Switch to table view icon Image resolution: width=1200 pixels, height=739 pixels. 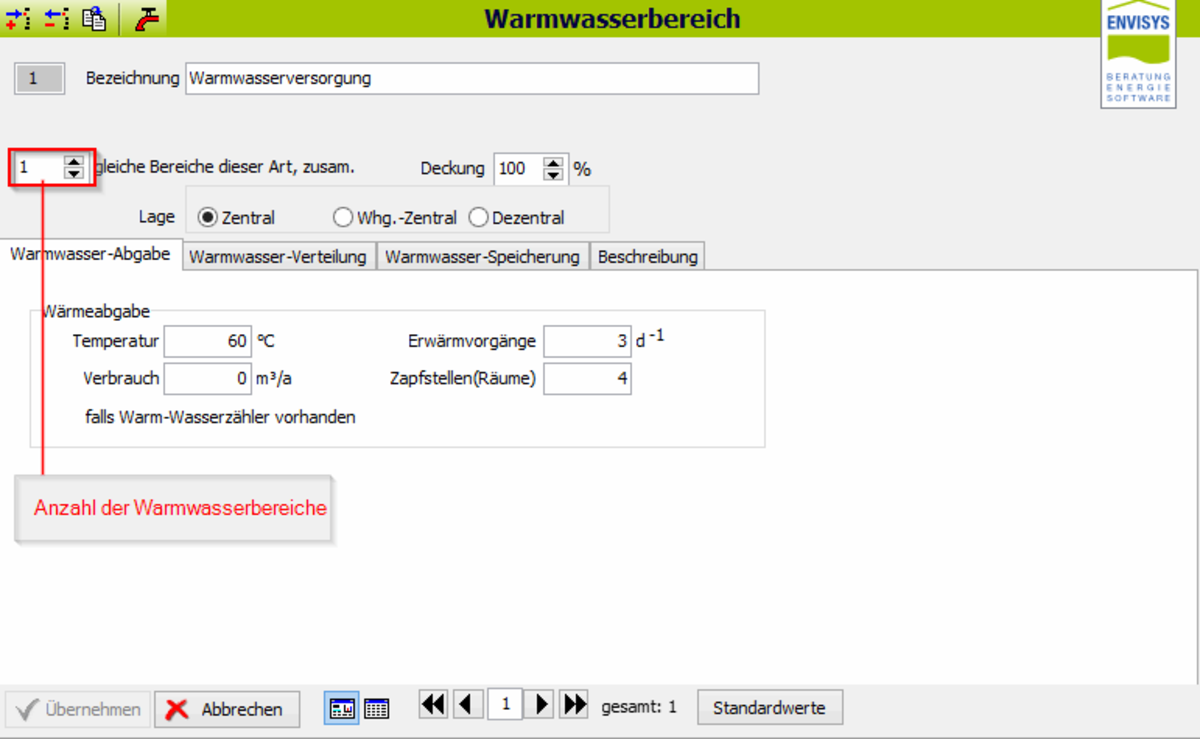click(376, 708)
